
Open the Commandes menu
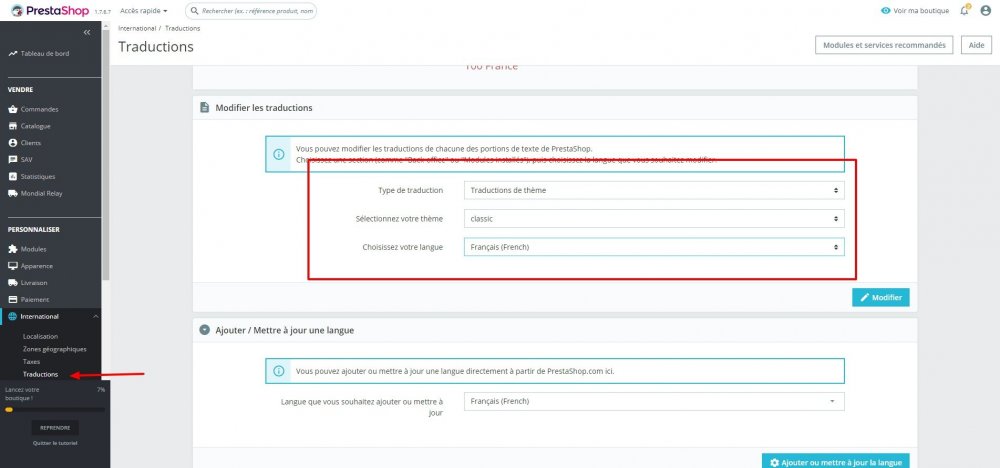[x=40, y=110]
